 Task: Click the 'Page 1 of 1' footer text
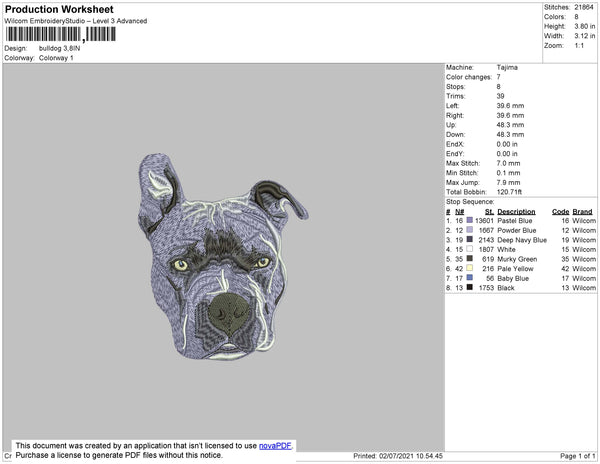pyautogui.click(x=577, y=456)
